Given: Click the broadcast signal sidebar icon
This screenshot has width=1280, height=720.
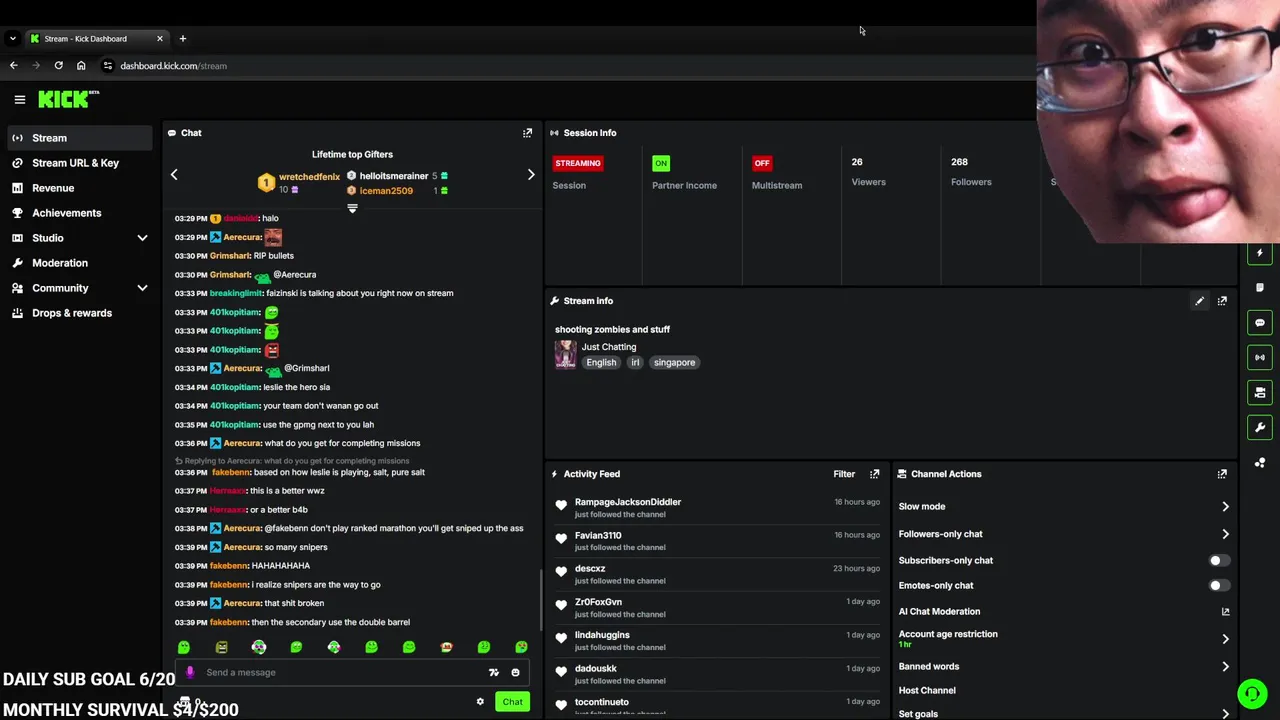Looking at the screenshot, I should click(x=1260, y=357).
